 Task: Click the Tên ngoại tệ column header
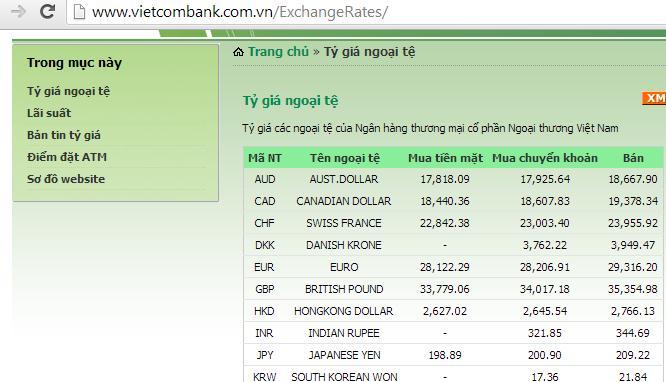pyautogui.click(x=344, y=158)
